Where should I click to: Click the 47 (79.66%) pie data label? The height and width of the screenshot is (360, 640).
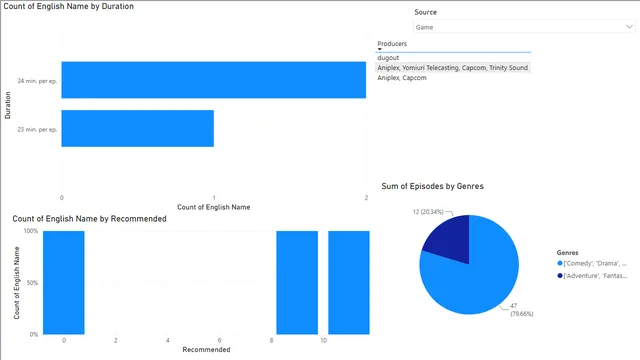coord(522,310)
